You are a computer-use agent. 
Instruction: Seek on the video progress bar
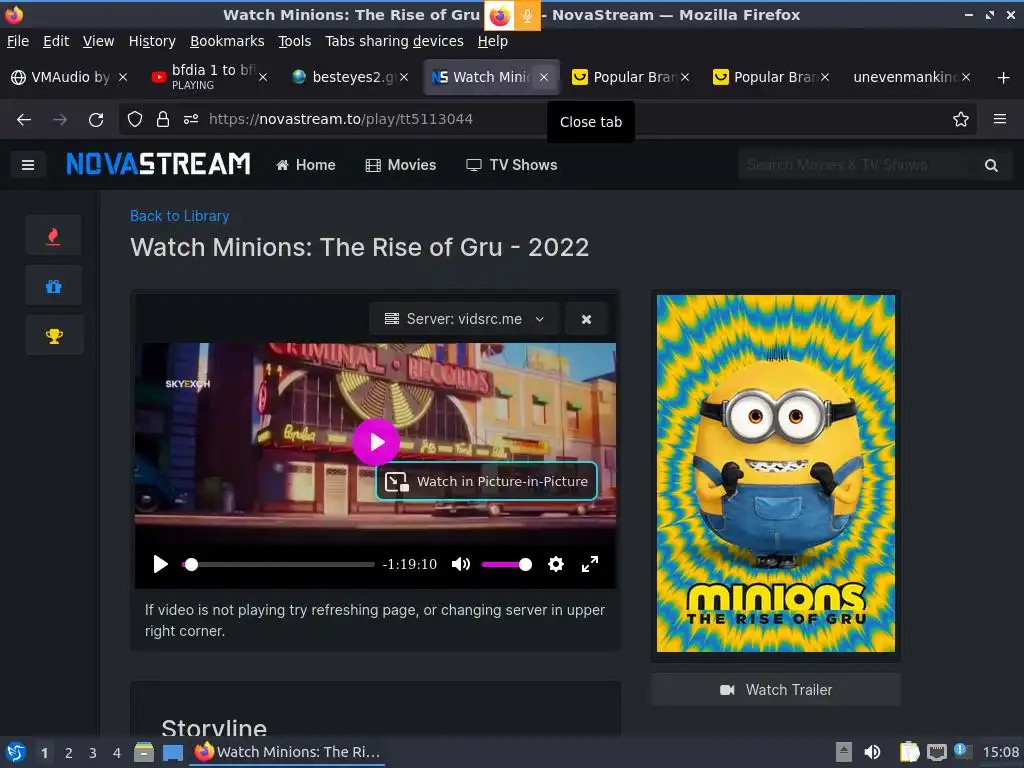[279, 564]
